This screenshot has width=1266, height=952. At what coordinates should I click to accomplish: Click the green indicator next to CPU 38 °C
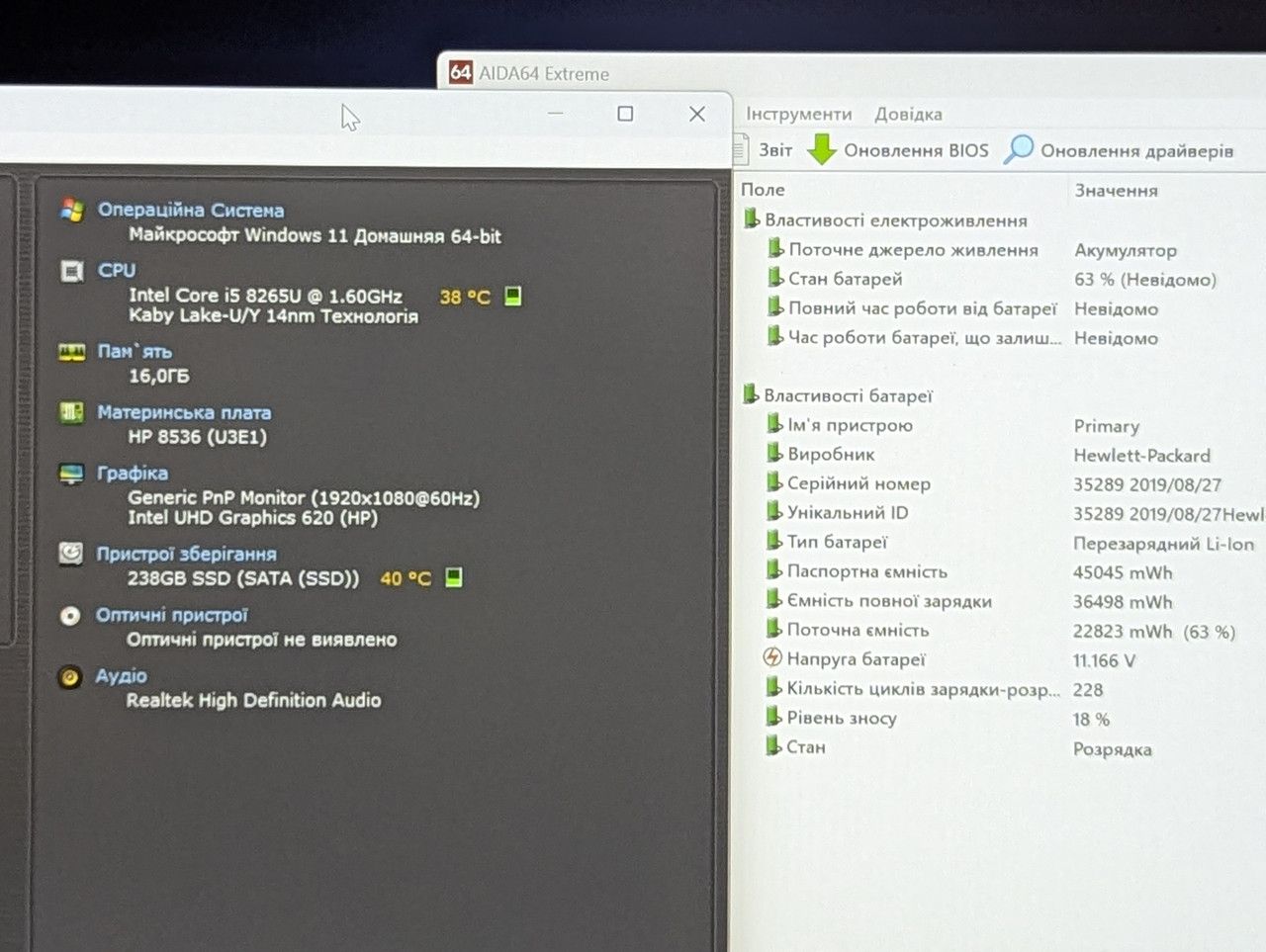point(512,296)
